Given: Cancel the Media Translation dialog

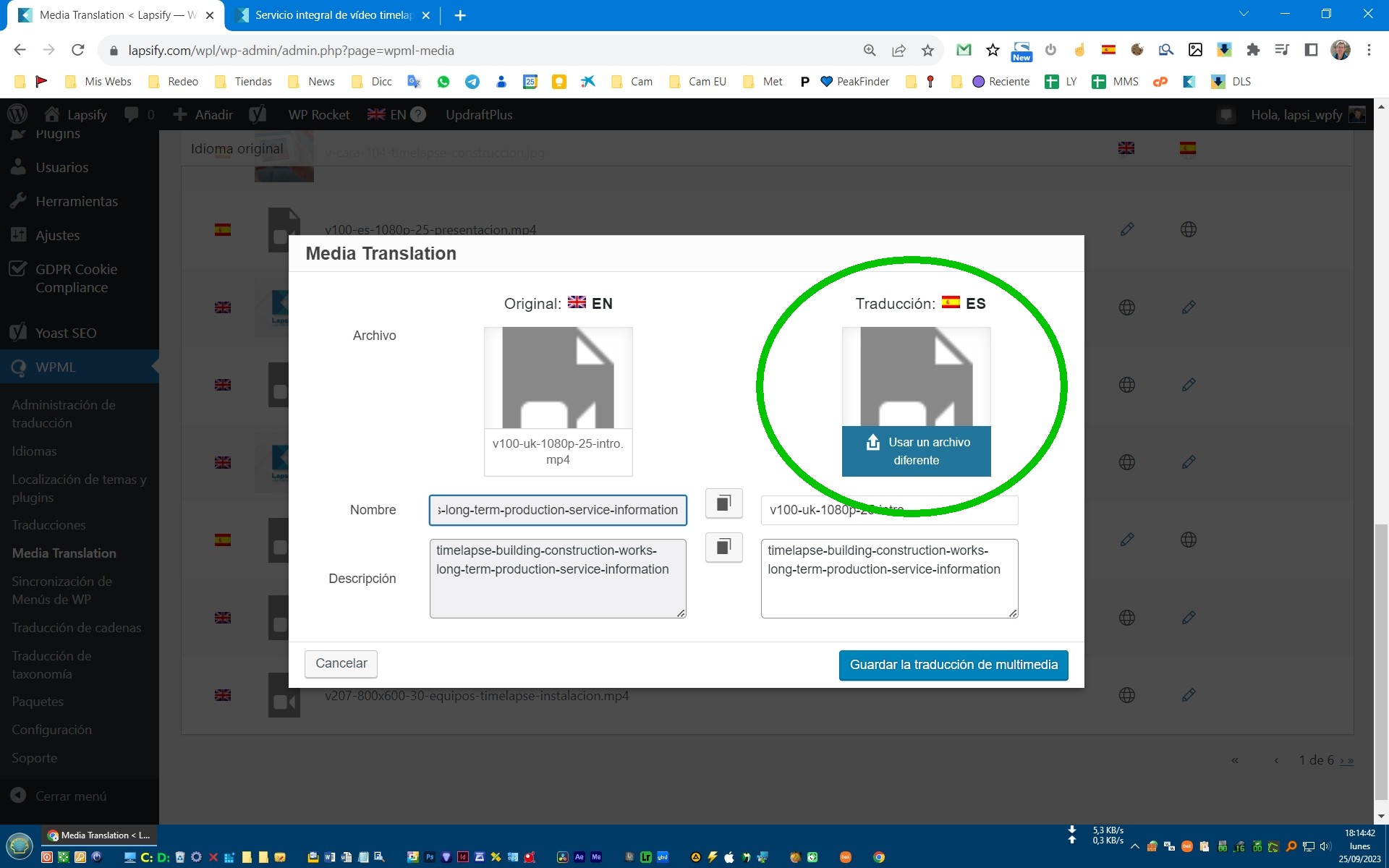Looking at the screenshot, I should pyautogui.click(x=341, y=663).
